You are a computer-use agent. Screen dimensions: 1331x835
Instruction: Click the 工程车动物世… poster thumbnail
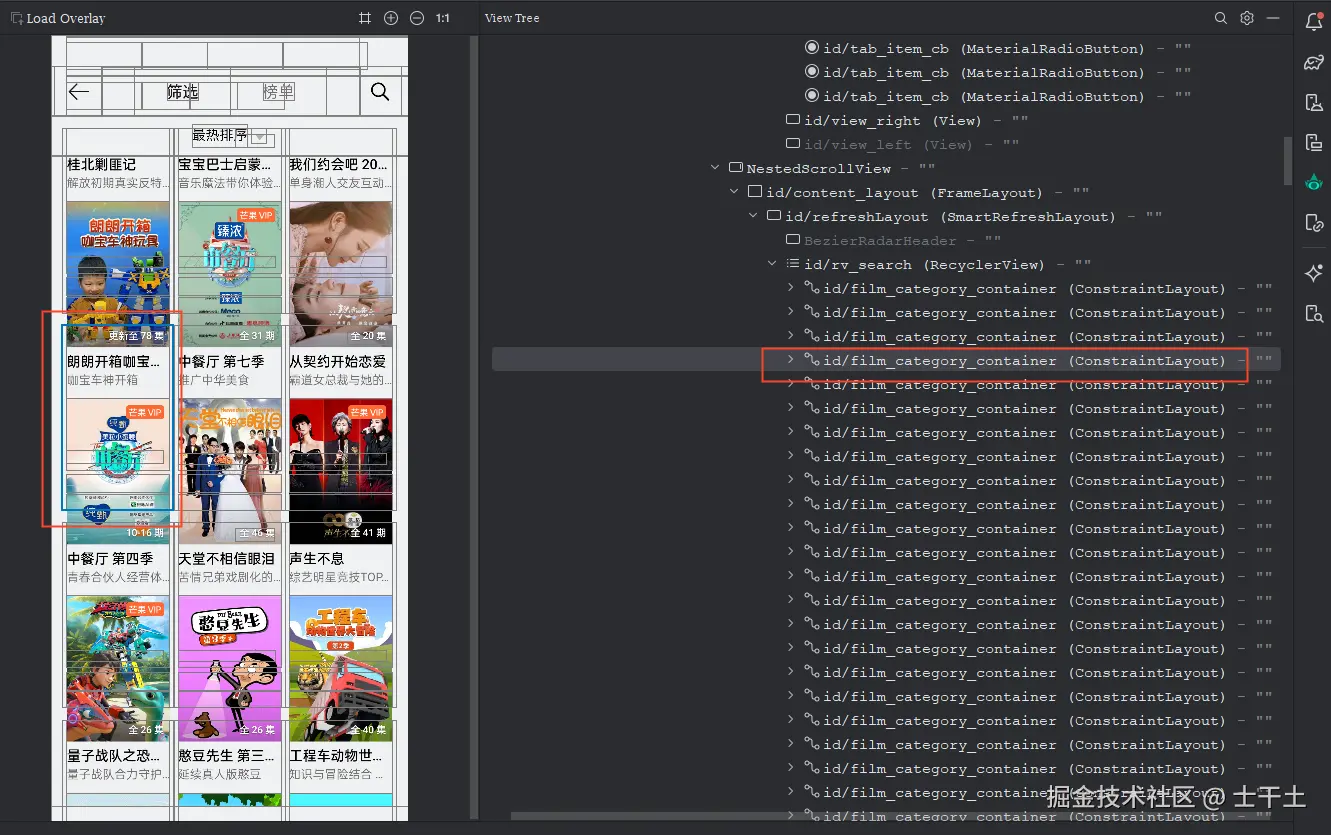click(x=340, y=668)
